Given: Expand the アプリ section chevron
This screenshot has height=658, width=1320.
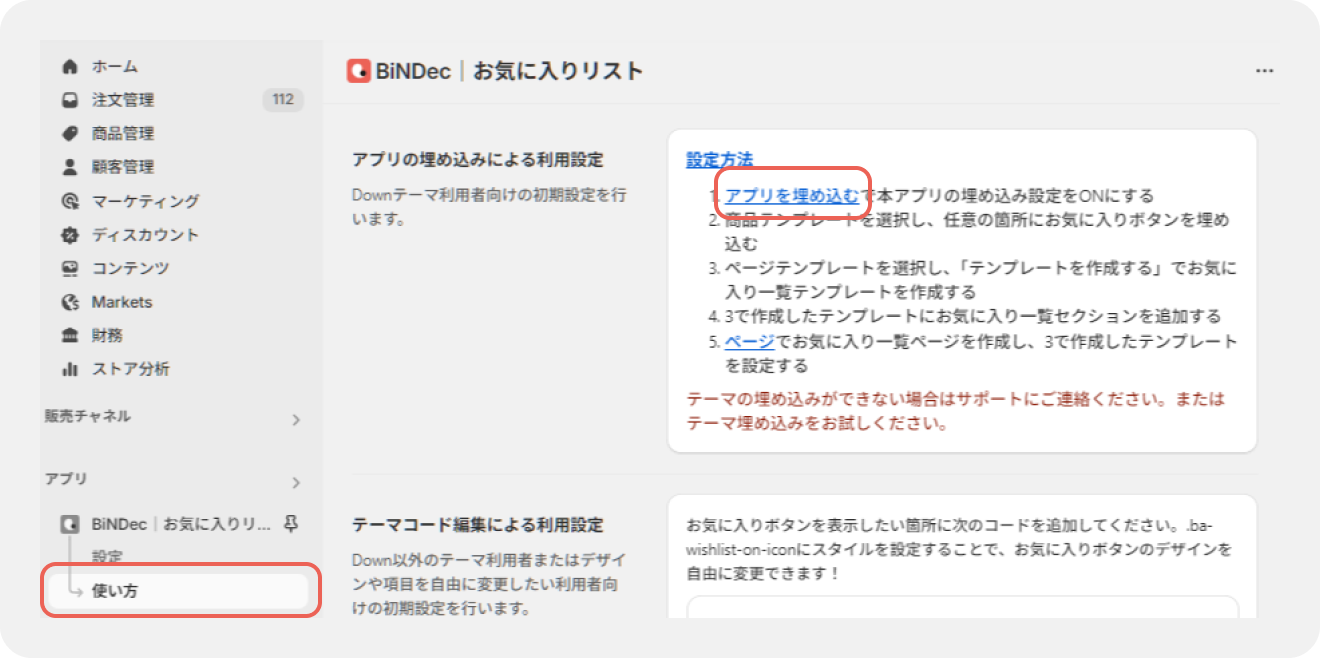Looking at the screenshot, I should (x=296, y=483).
